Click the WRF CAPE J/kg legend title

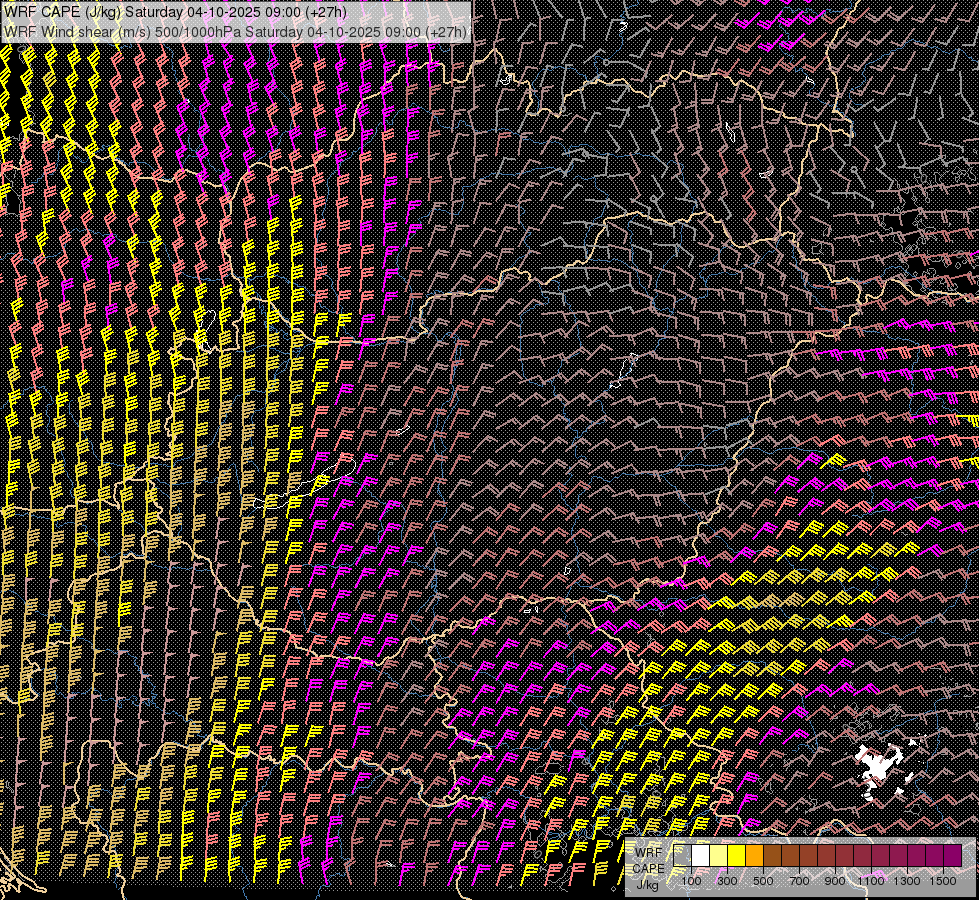click(647, 867)
